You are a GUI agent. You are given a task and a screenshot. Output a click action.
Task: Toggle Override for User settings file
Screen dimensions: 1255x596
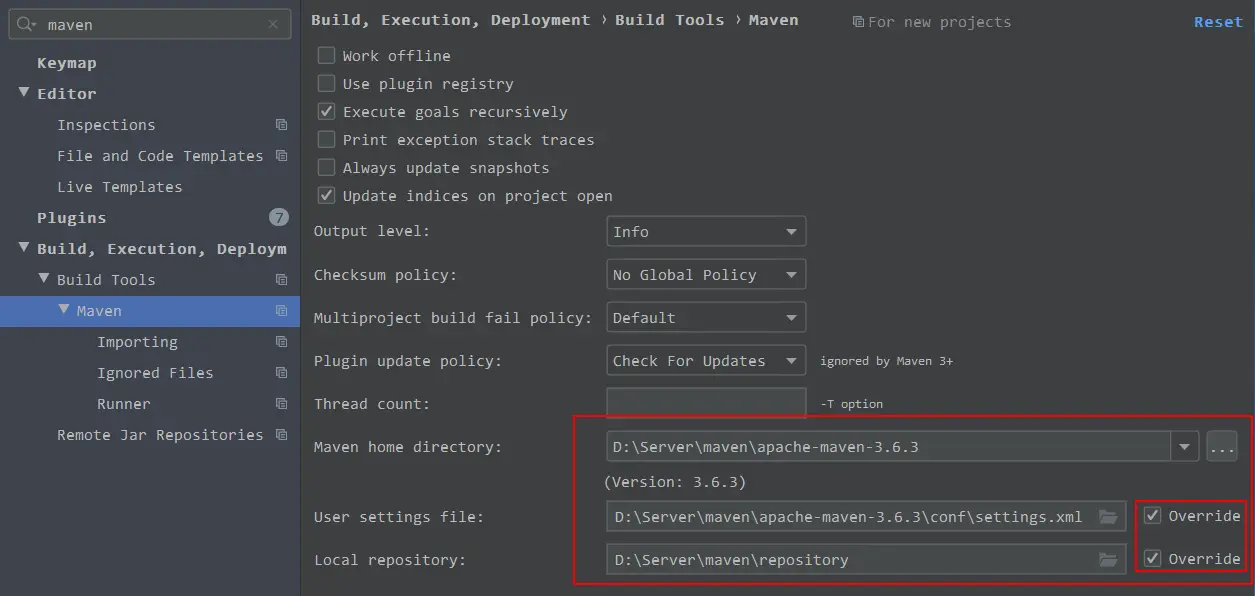click(x=1152, y=516)
